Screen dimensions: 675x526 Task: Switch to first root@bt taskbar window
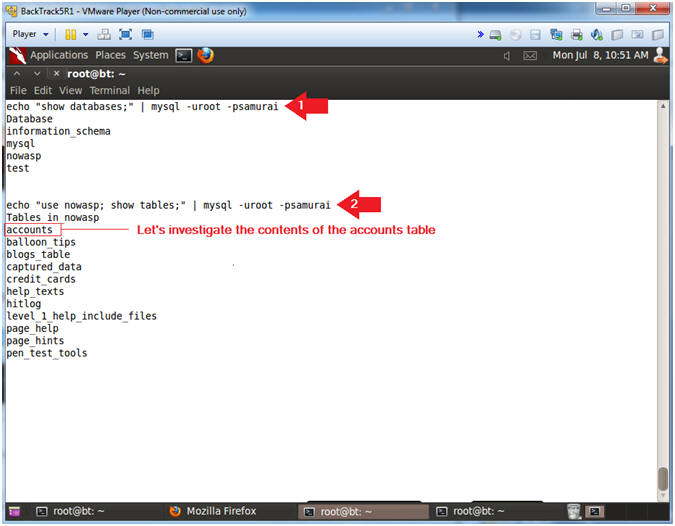pyautogui.click(x=70, y=511)
